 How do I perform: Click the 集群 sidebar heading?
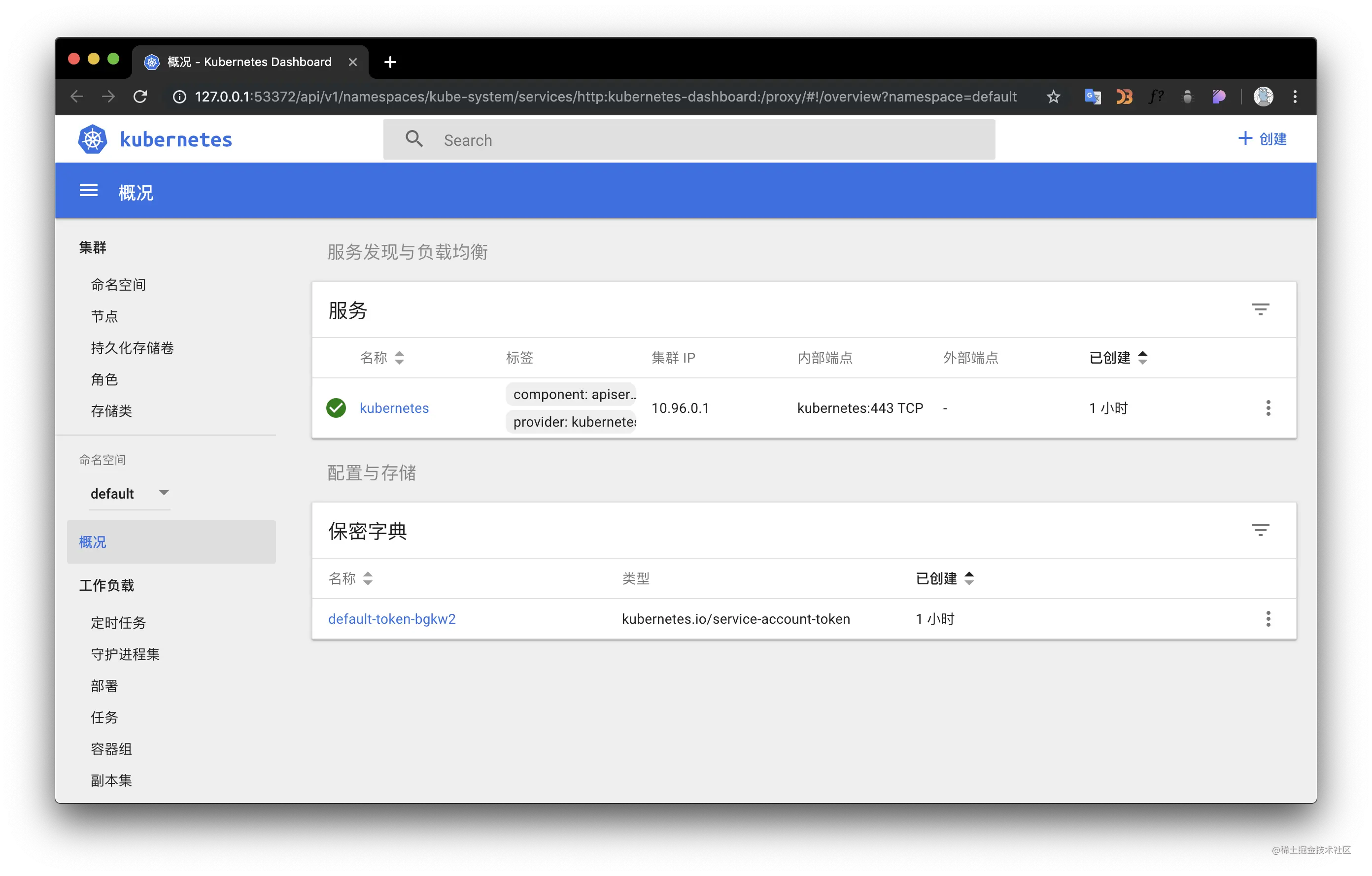(93, 247)
